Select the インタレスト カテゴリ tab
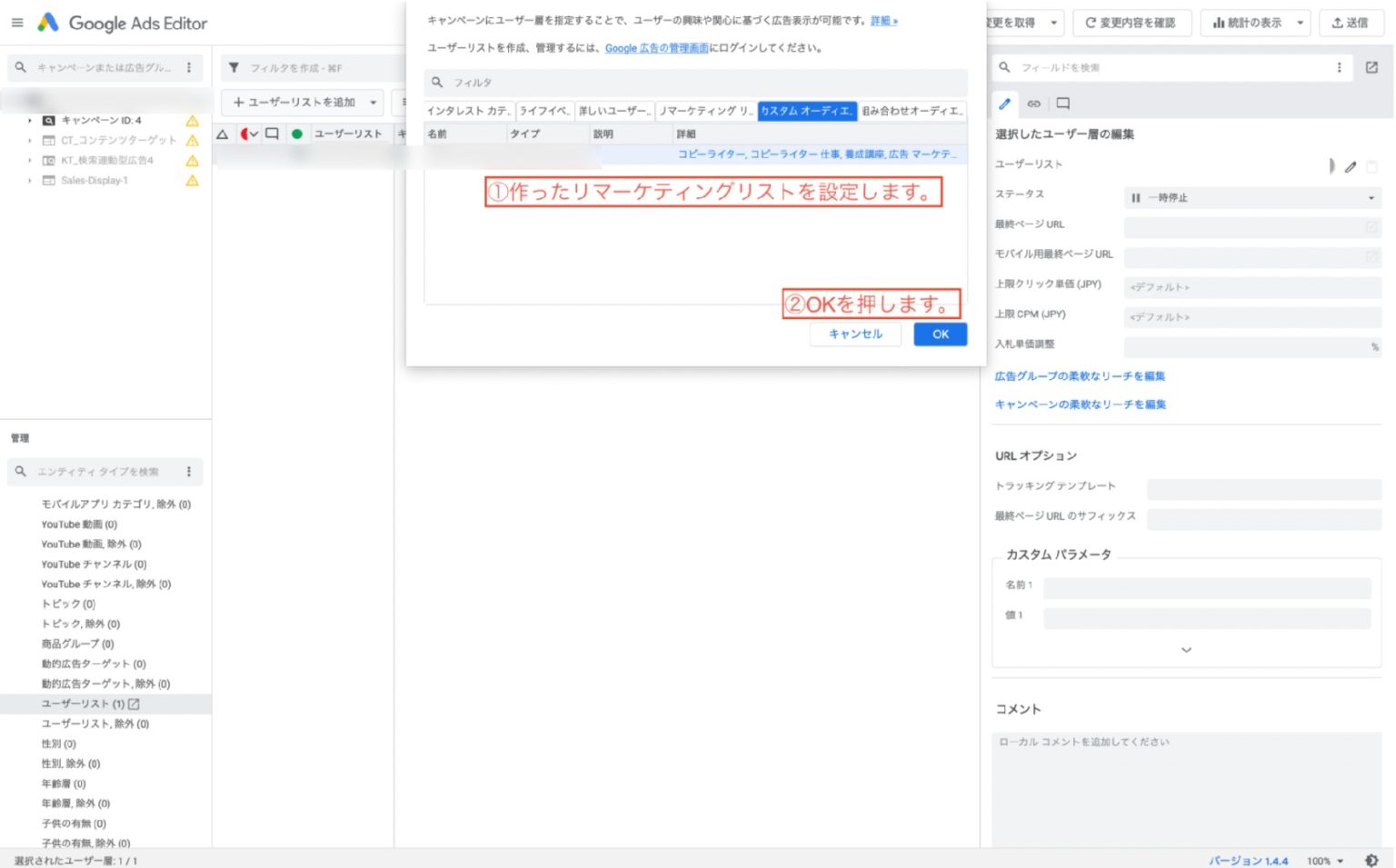This screenshot has width=1396, height=868. (x=469, y=111)
